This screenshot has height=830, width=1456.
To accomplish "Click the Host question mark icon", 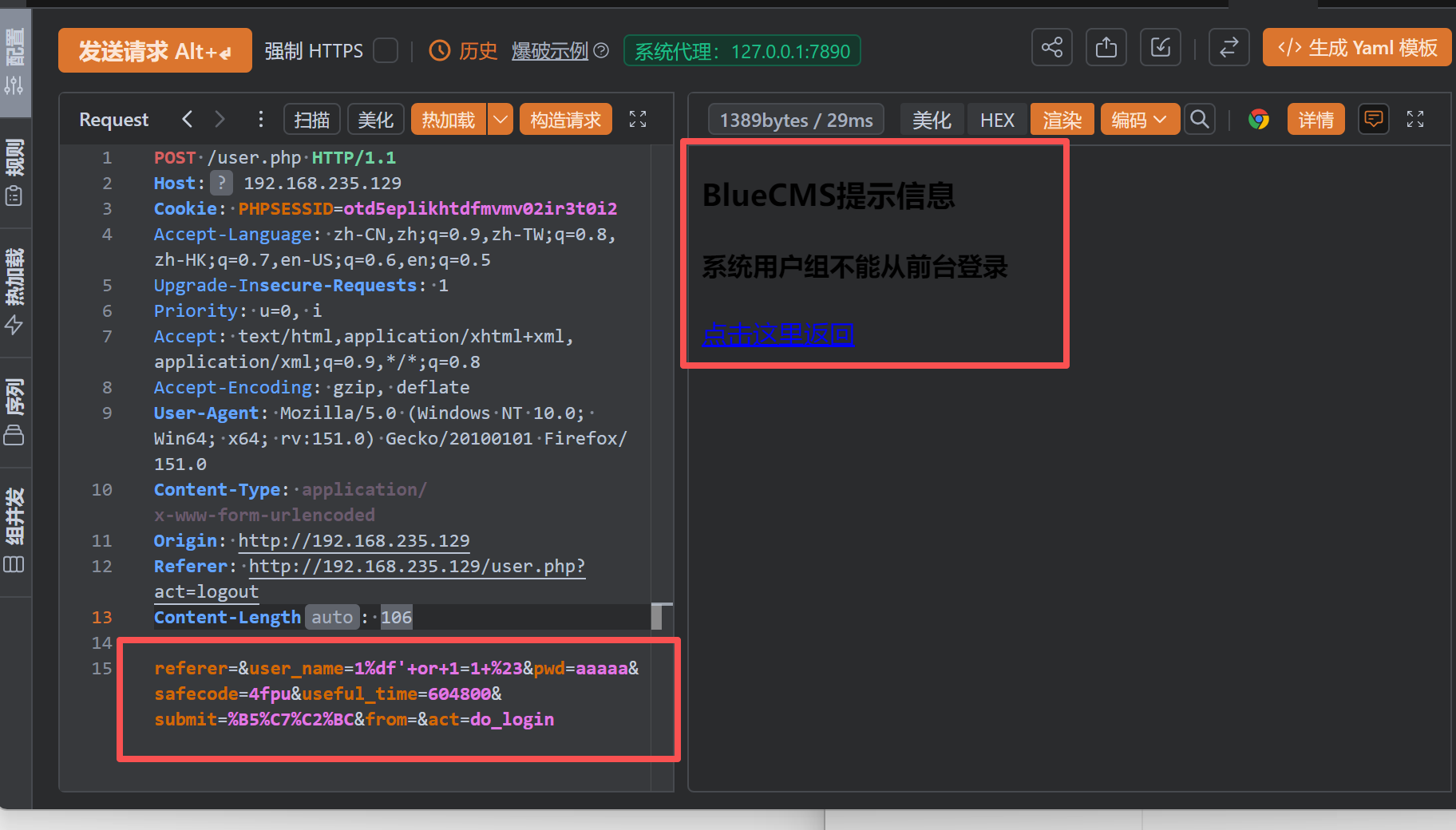I will pyautogui.click(x=222, y=184).
